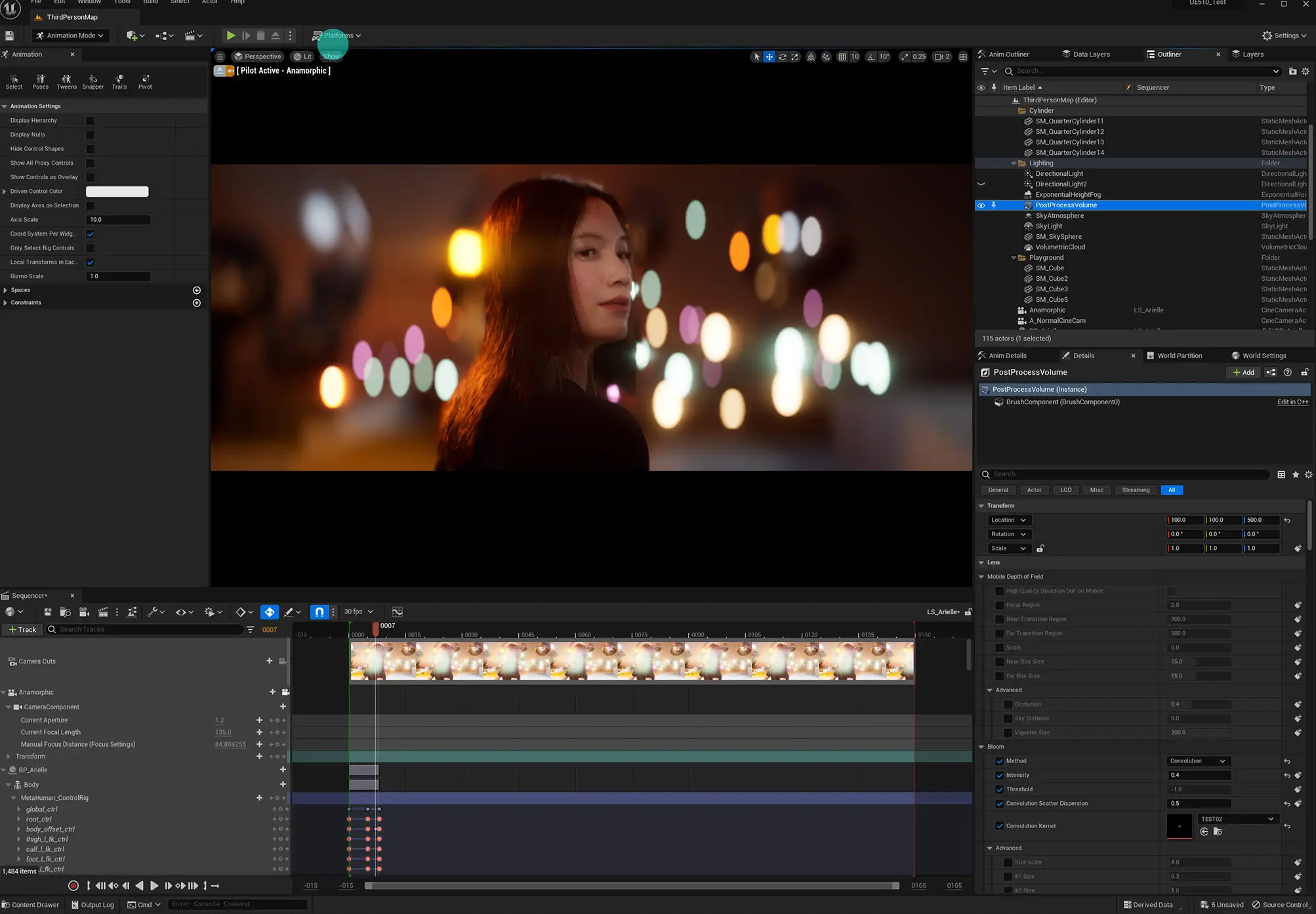Expand the Spaces section
Screen dimensions: 1316x914
(x=5, y=290)
